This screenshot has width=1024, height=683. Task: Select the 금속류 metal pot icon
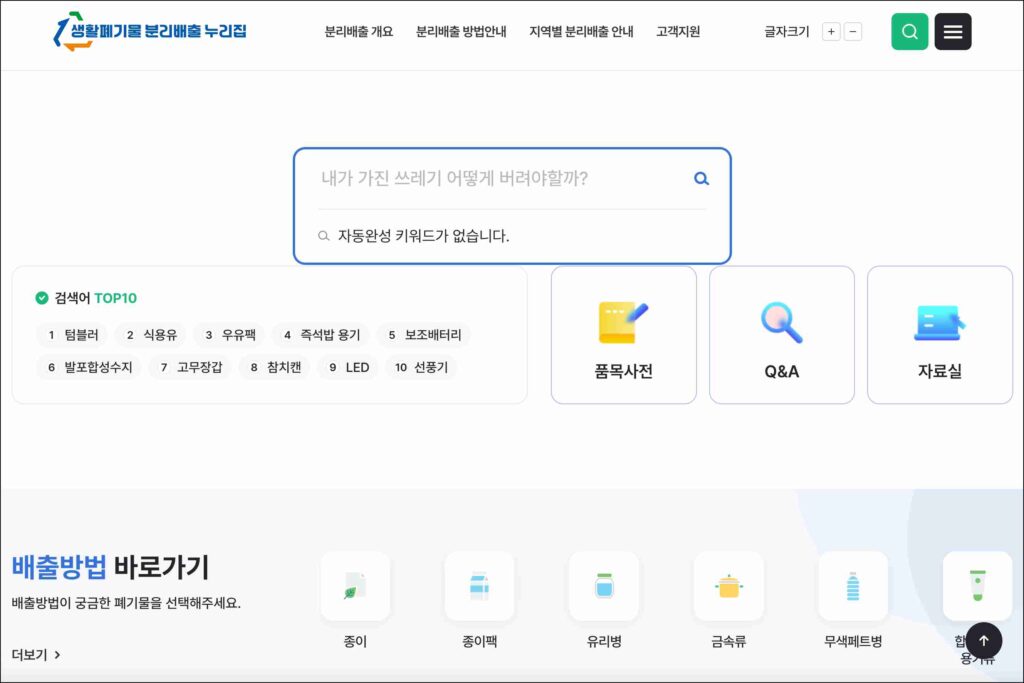[x=728, y=586]
